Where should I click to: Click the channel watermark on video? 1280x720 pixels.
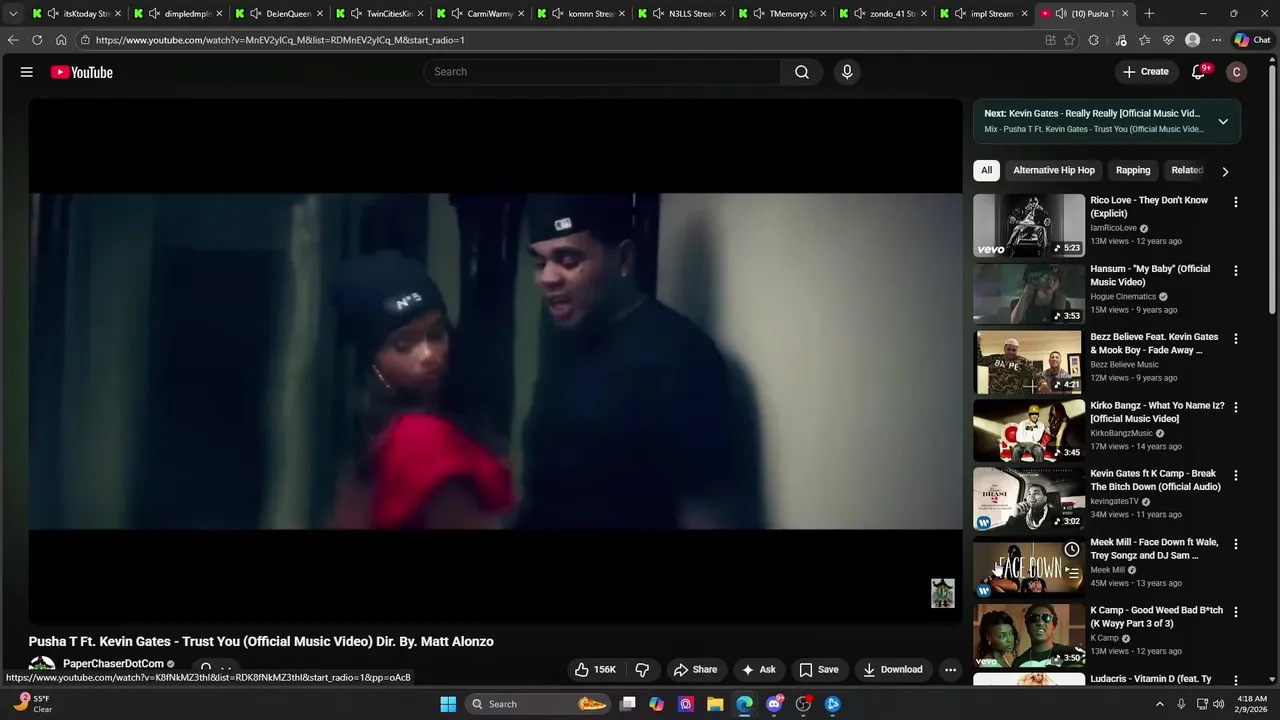coord(943,593)
